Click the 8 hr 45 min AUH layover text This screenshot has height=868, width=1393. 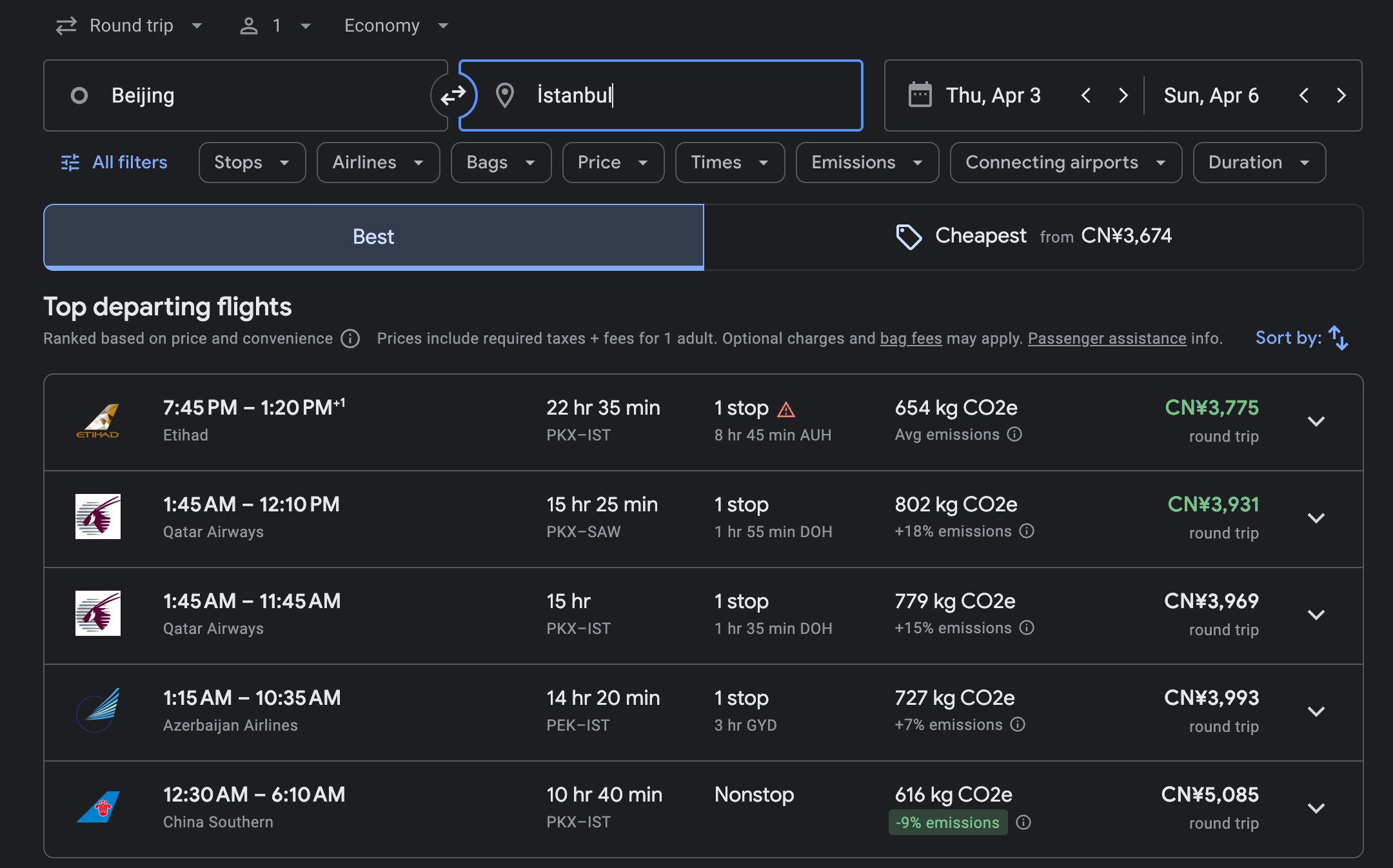[x=773, y=435]
